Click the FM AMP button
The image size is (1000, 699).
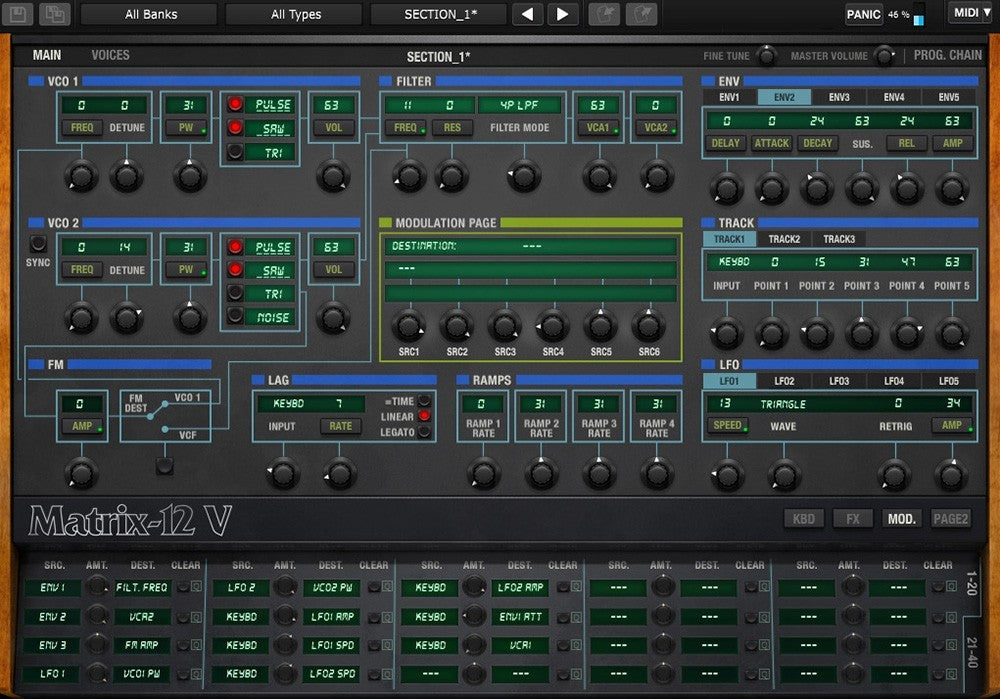[82, 425]
